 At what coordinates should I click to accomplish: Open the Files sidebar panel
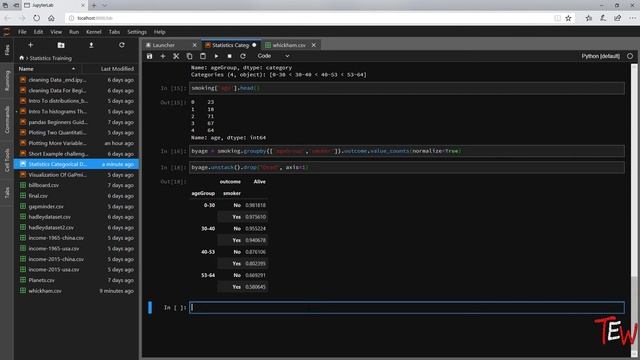click(x=7, y=50)
